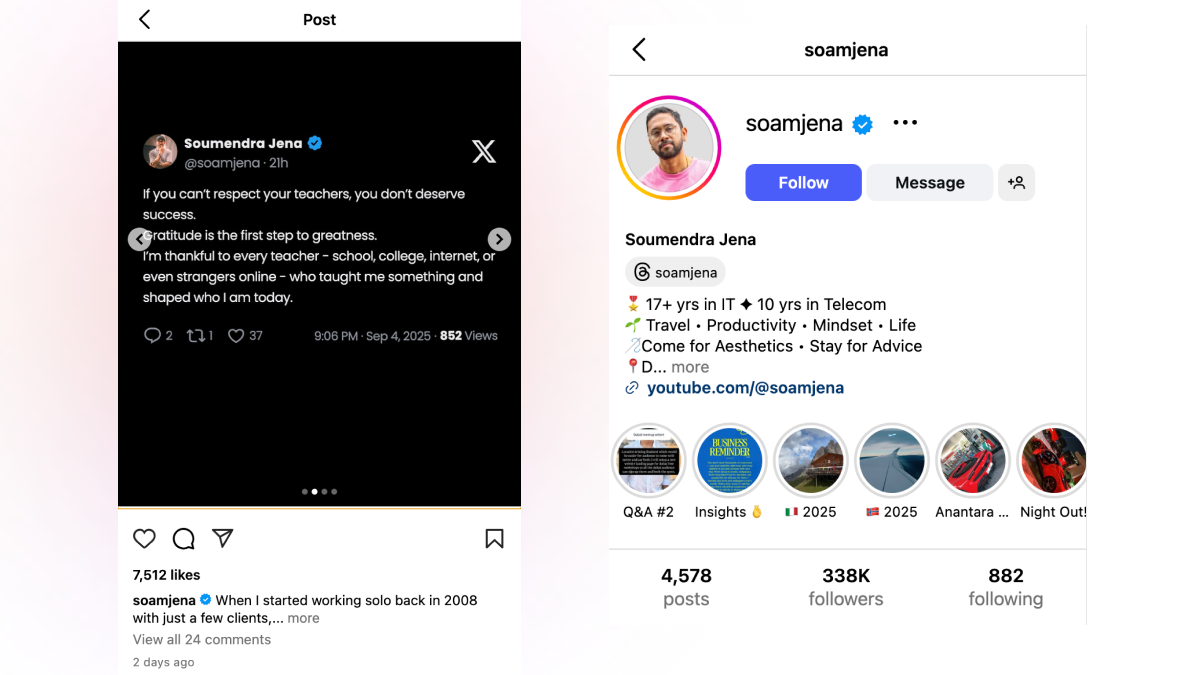Open 882 following list
The height and width of the screenshot is (675, 1200).
click(x=1006, y=587)
